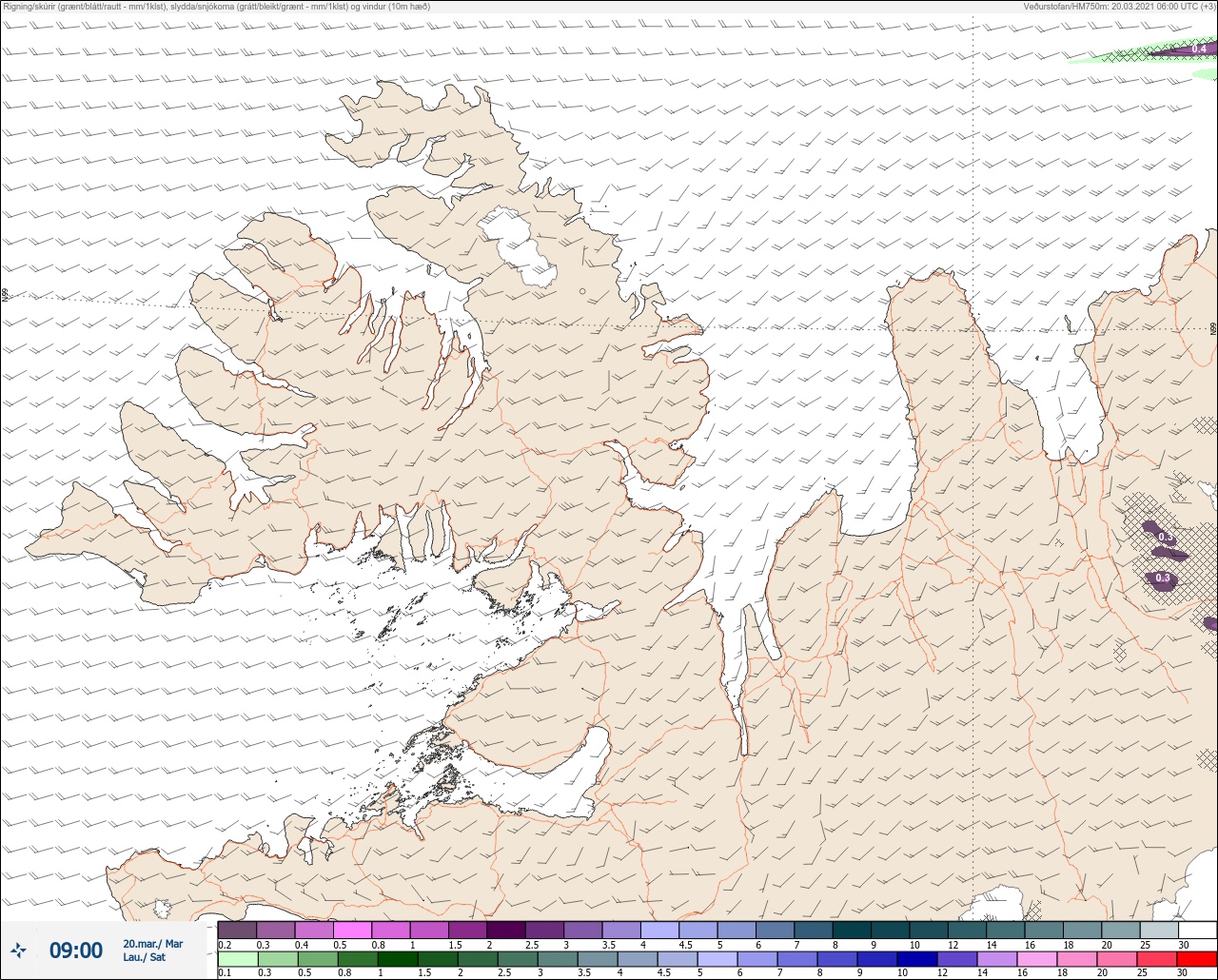Select the white 30 swatch in upper legend row

1197,930
